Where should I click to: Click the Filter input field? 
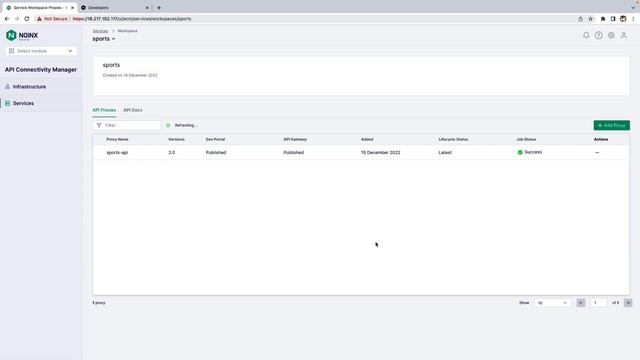(127, 125)
